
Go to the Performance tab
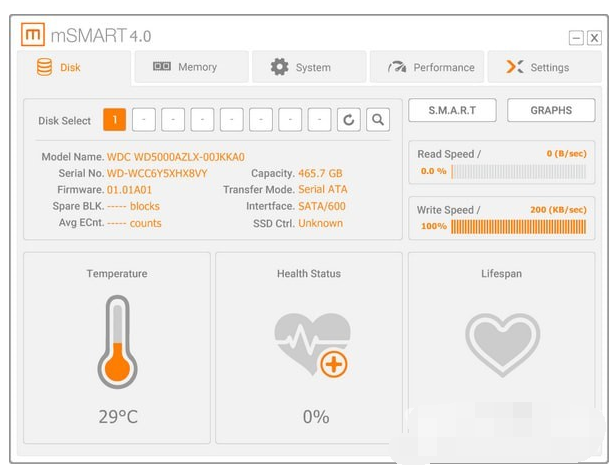(426, 67)
